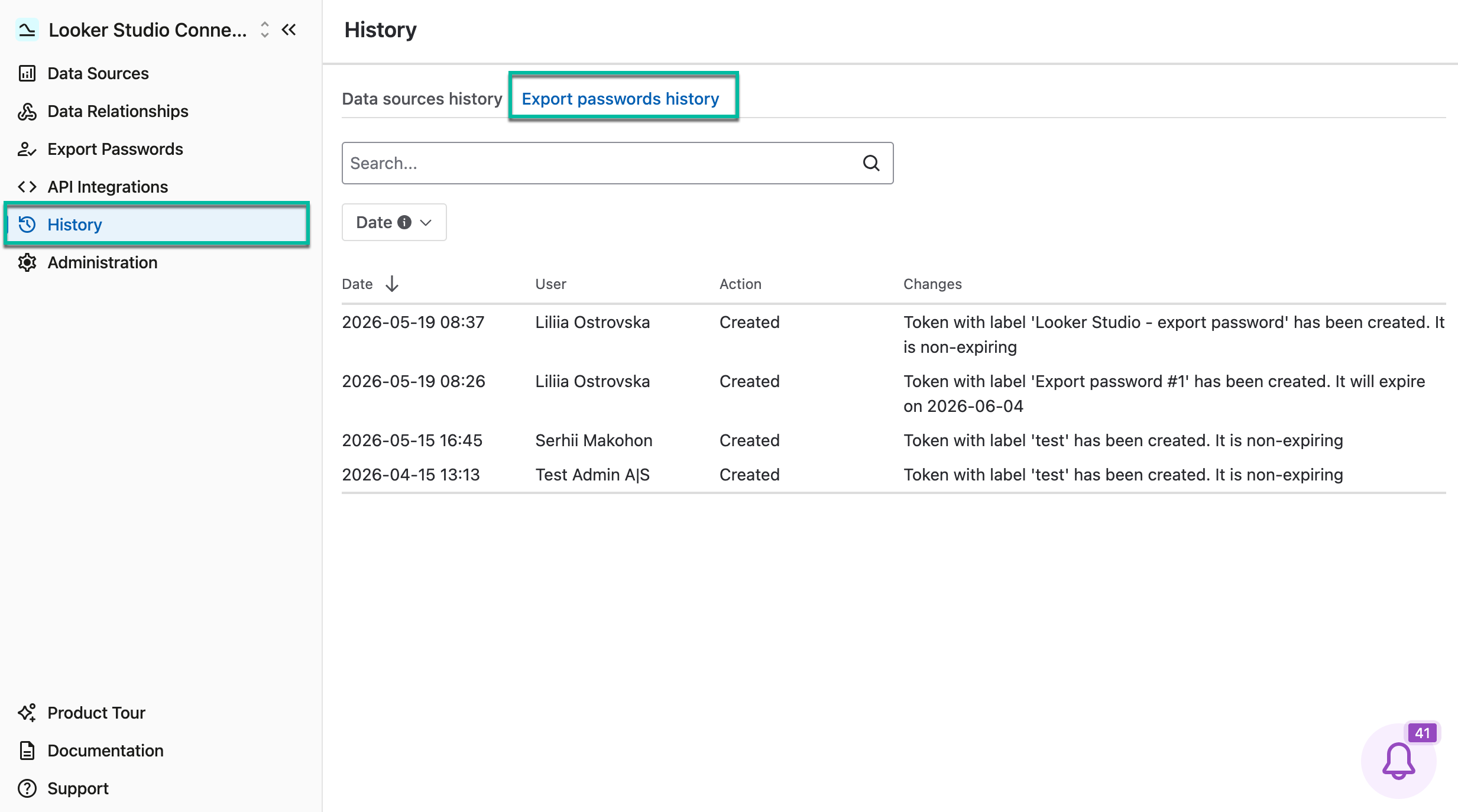Click the Product Tour sparkle icon
1458x812 pixels.
pos(27,713)
